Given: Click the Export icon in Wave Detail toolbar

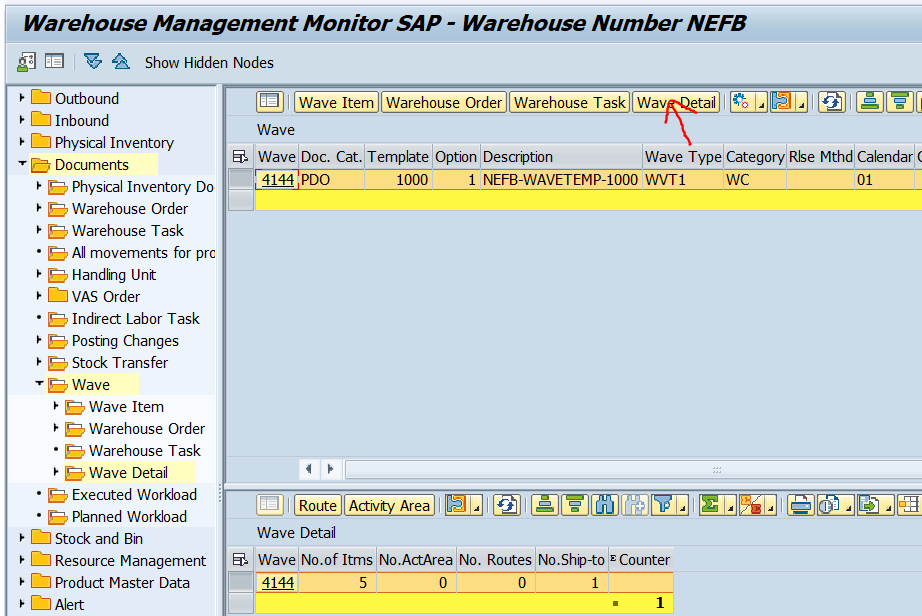Looking at the screenshot, I should pyautogui.click(x=869, y=505).
